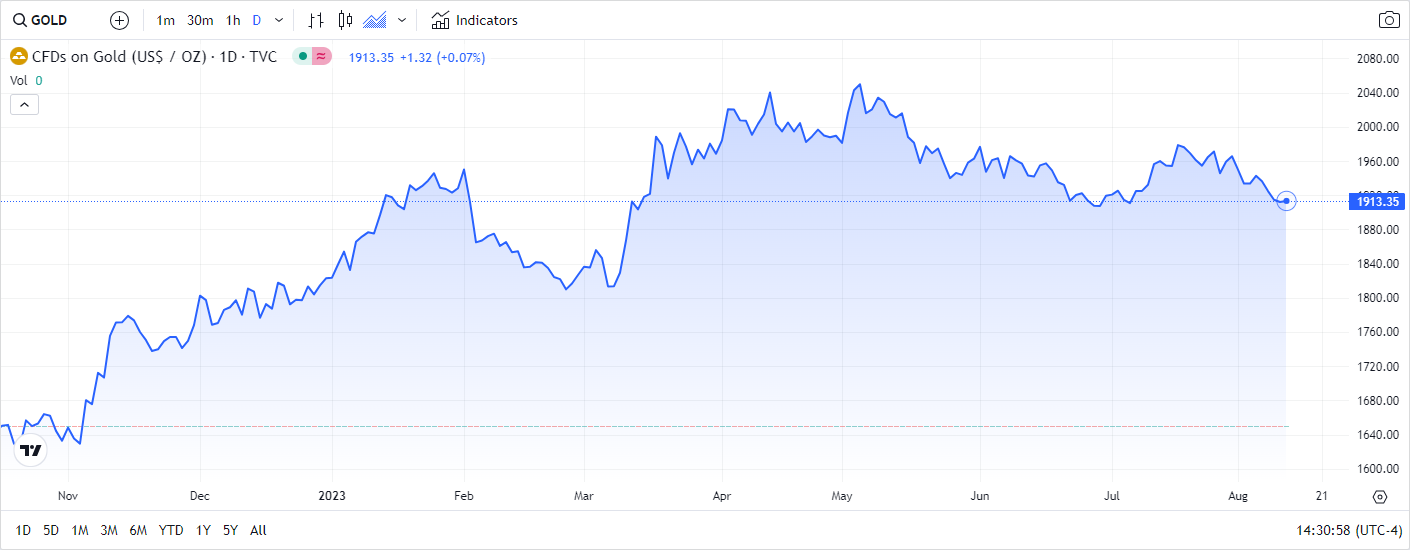Select the 1h timeframe

(233, 20)
